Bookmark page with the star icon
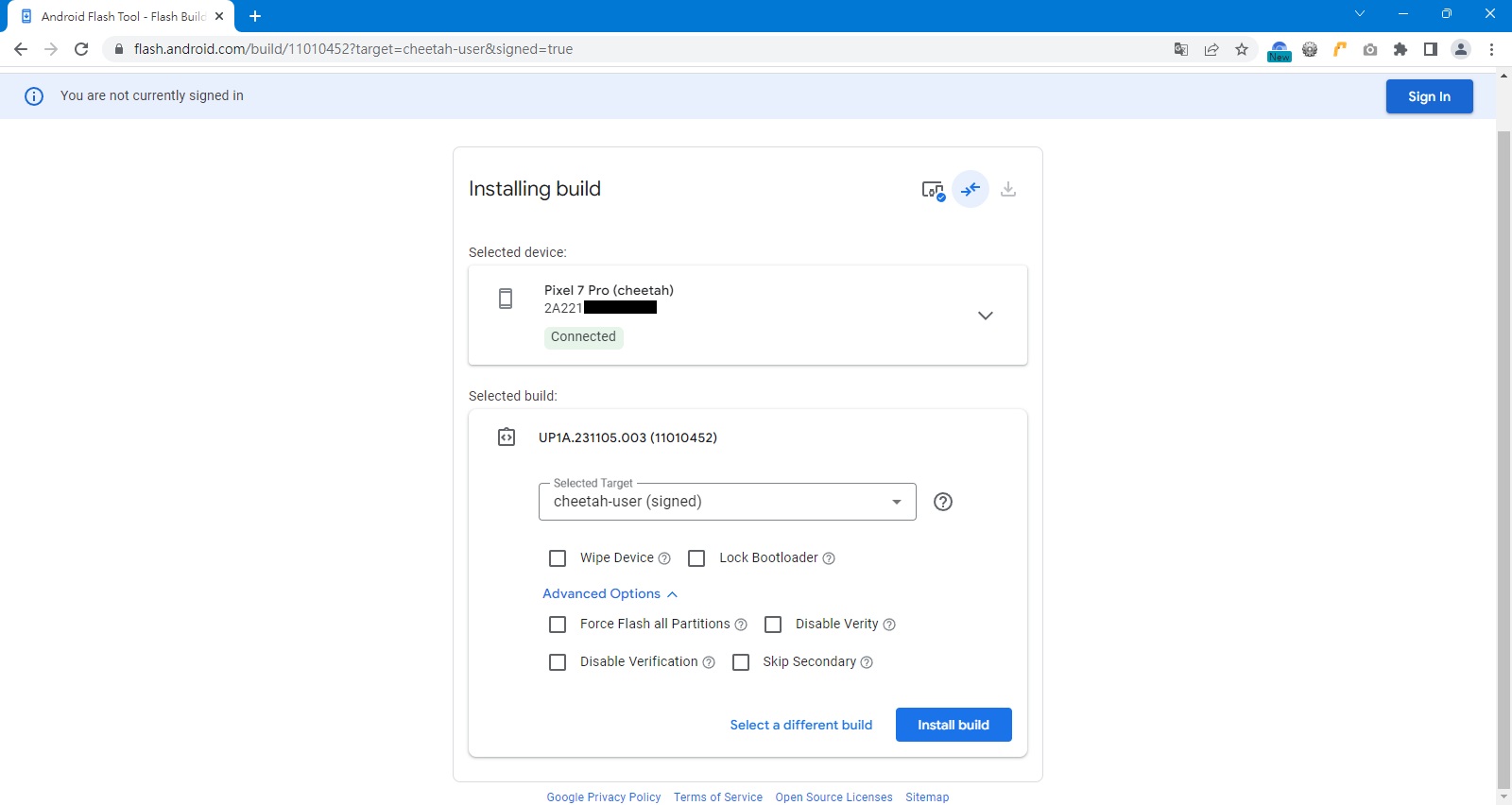Image resolution: width=1512 pixels, height=805 pixels. pyautogui.click(x=1242, y=49)
